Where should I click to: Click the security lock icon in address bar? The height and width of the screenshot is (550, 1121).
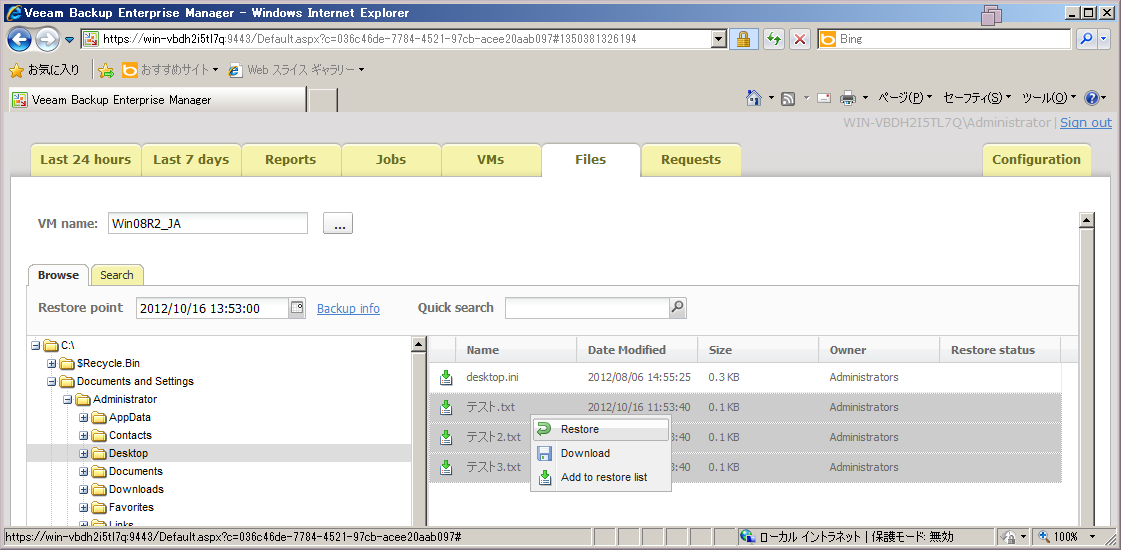[x=744, y=39]
